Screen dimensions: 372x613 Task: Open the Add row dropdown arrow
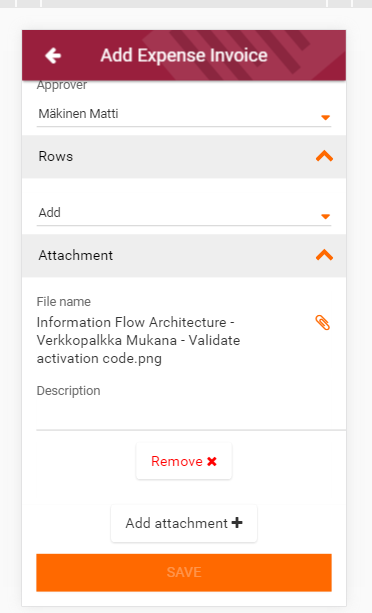click(326, 216)
